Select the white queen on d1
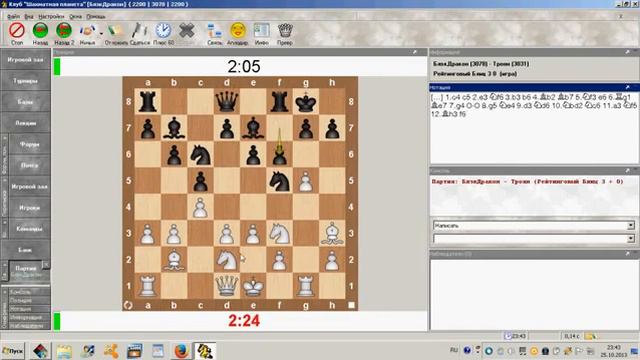The image size is (640, 360). pyautogui.click(x=227, y=286)
